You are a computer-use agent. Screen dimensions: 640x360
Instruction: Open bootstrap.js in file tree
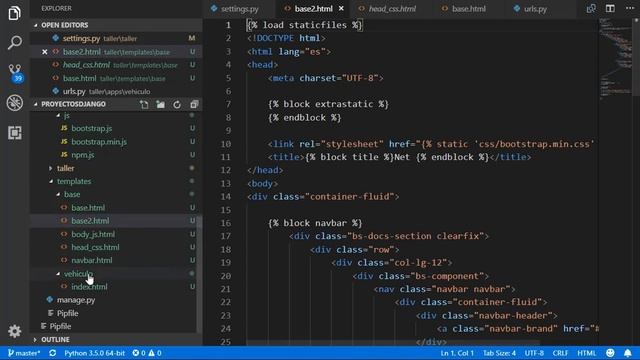pyautogui.click(x=91, y=128)
